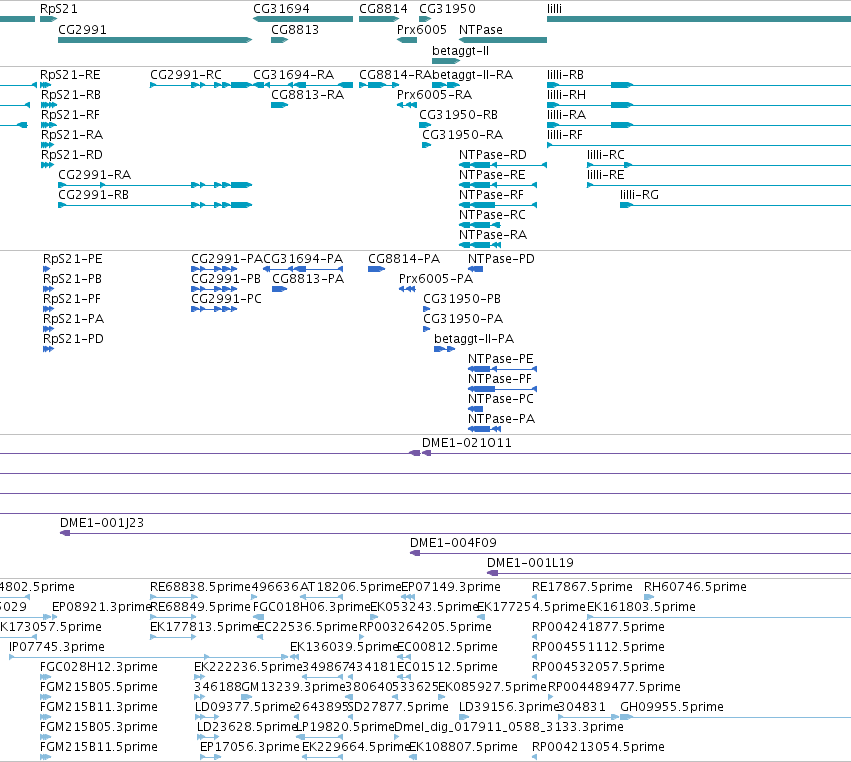Select BAC clone DME1-001J23
Image resolution: width=851 pixels, height=762 pixels.
click(x=102, y=523)
